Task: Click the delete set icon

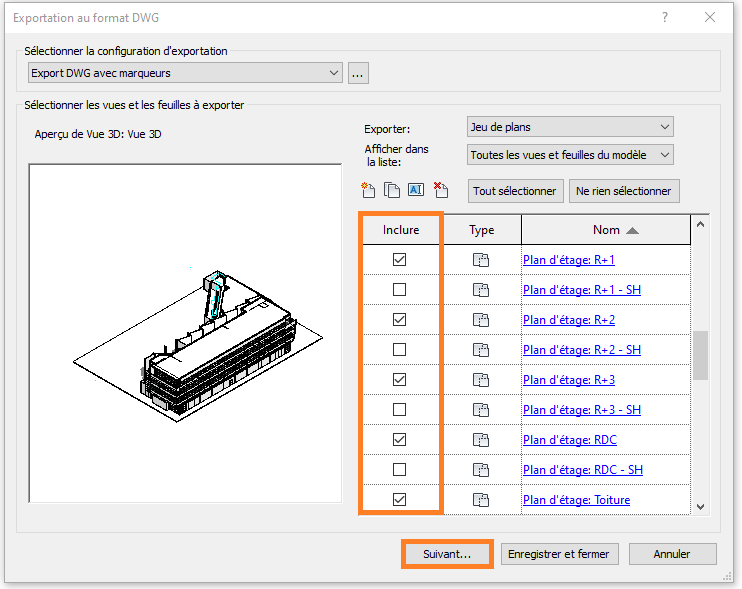Action: (441, 190)
